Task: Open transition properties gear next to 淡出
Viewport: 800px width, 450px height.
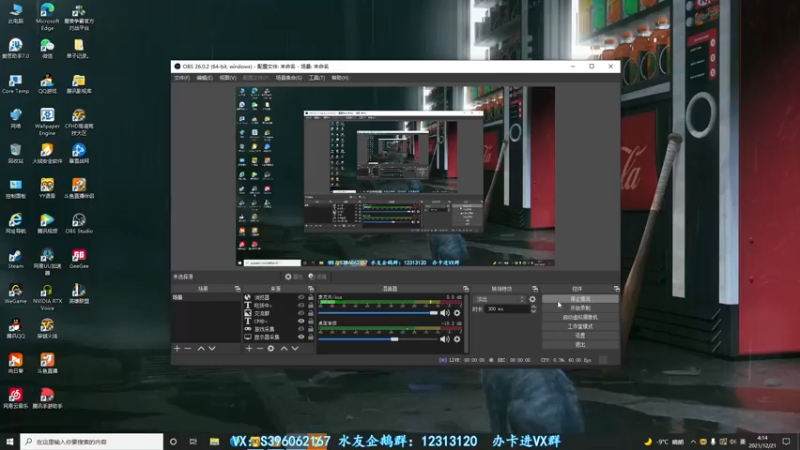Action: click(533, 299)
